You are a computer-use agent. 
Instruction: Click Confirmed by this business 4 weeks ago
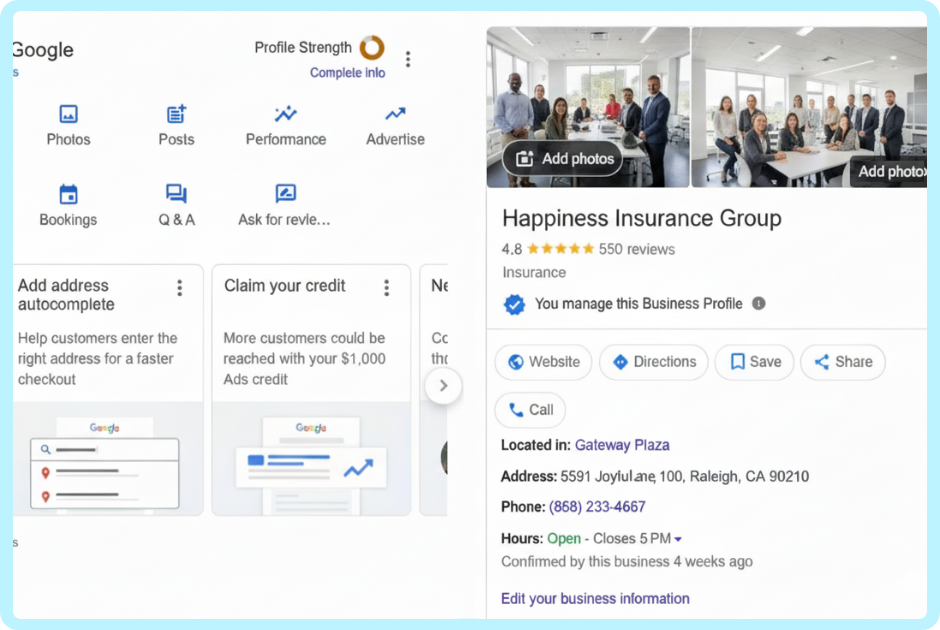pos(627,562)
